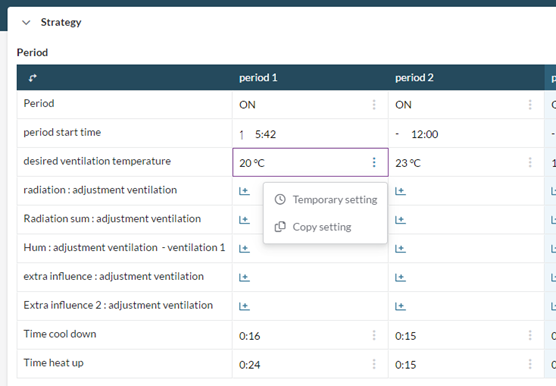Click 'extra influence : adjustment ventilation' label
556x386 pixels.
click(113, 276)
